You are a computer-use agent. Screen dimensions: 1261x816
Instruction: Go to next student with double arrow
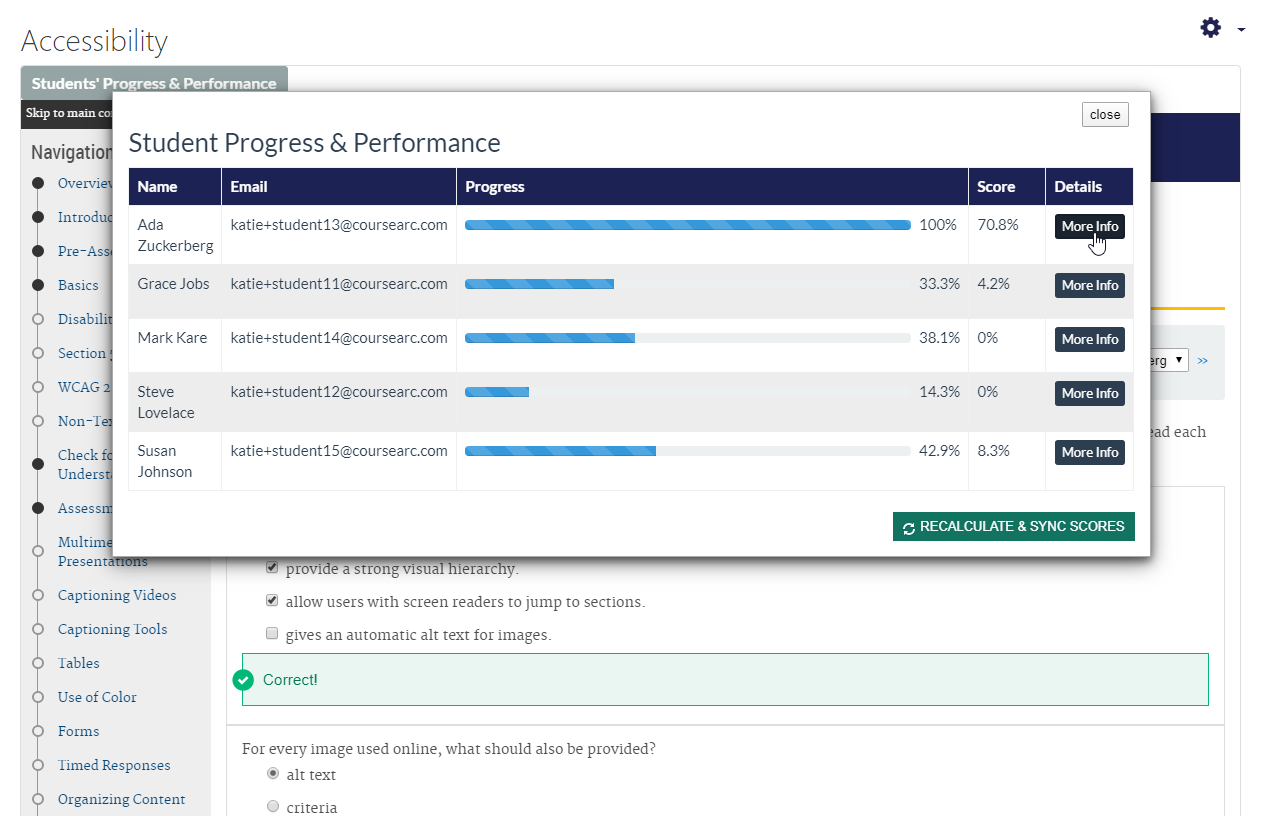(1202, 360)
